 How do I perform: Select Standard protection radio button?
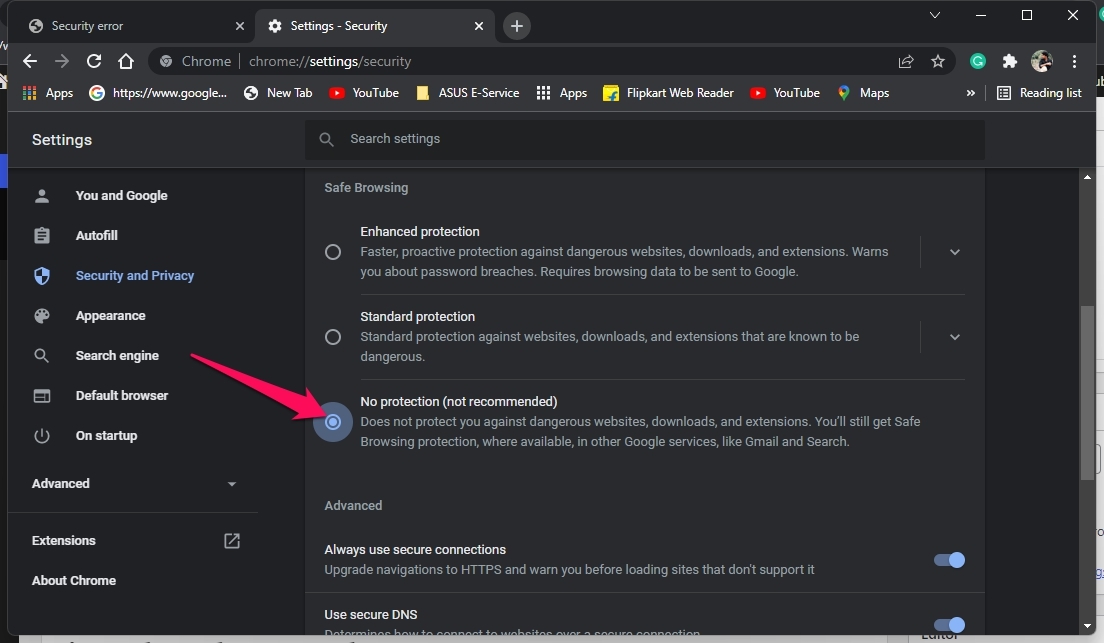click(333, 337)
